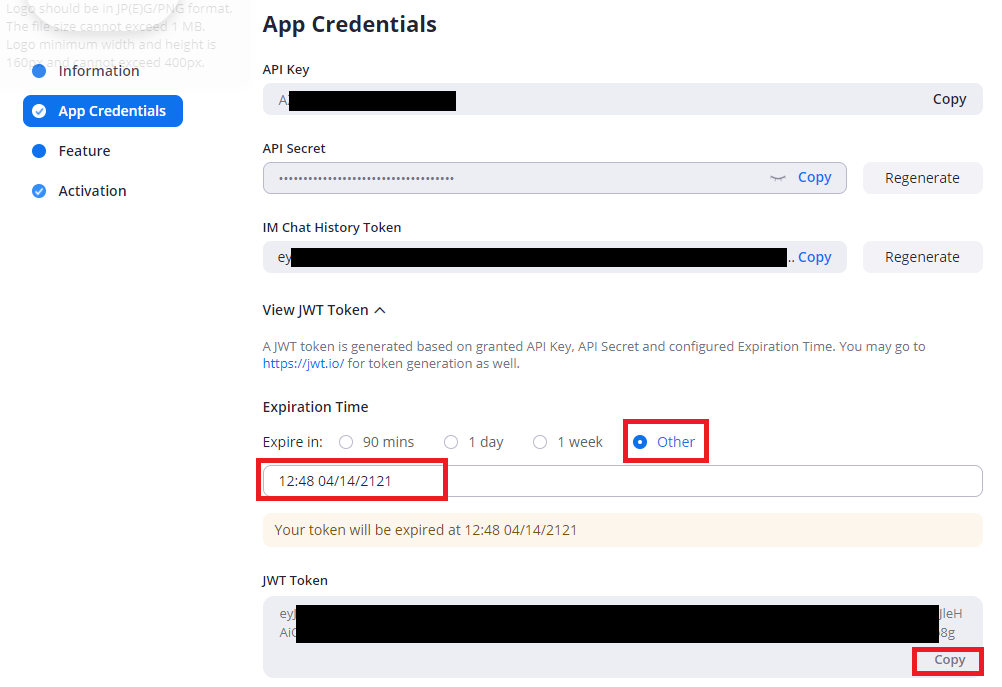Copy the API Secret
The image size is (1002, 687).
[814, 177]
